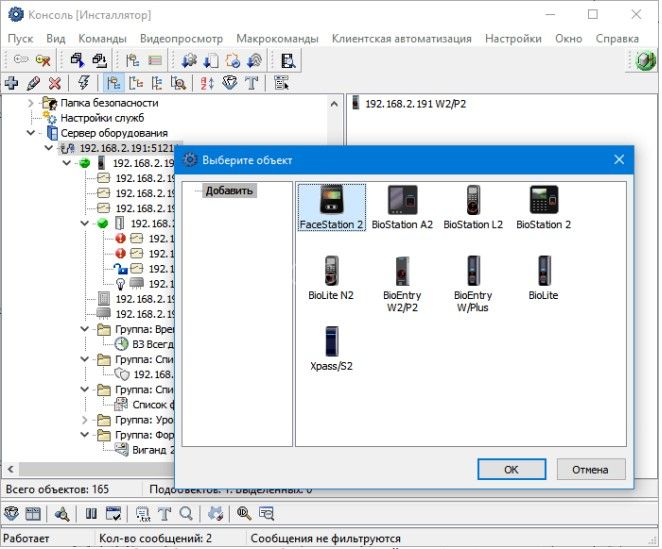
Task: Click the key with red X icon
Action: [x=43, y=61]
